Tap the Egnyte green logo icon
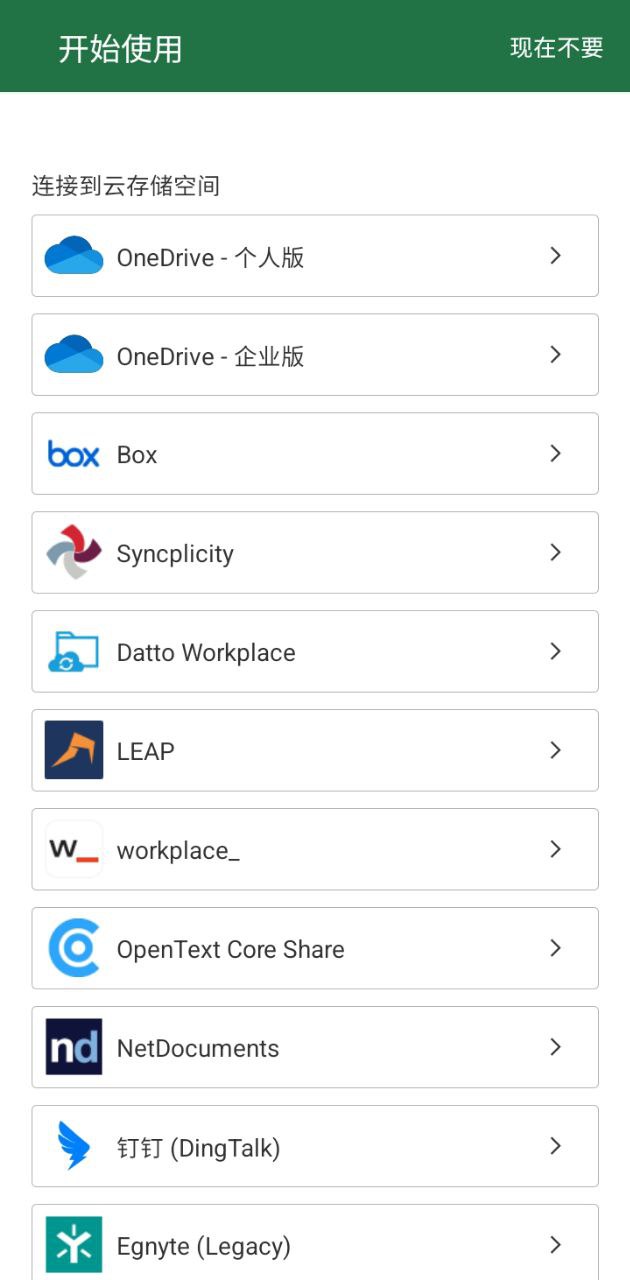 74,1245
